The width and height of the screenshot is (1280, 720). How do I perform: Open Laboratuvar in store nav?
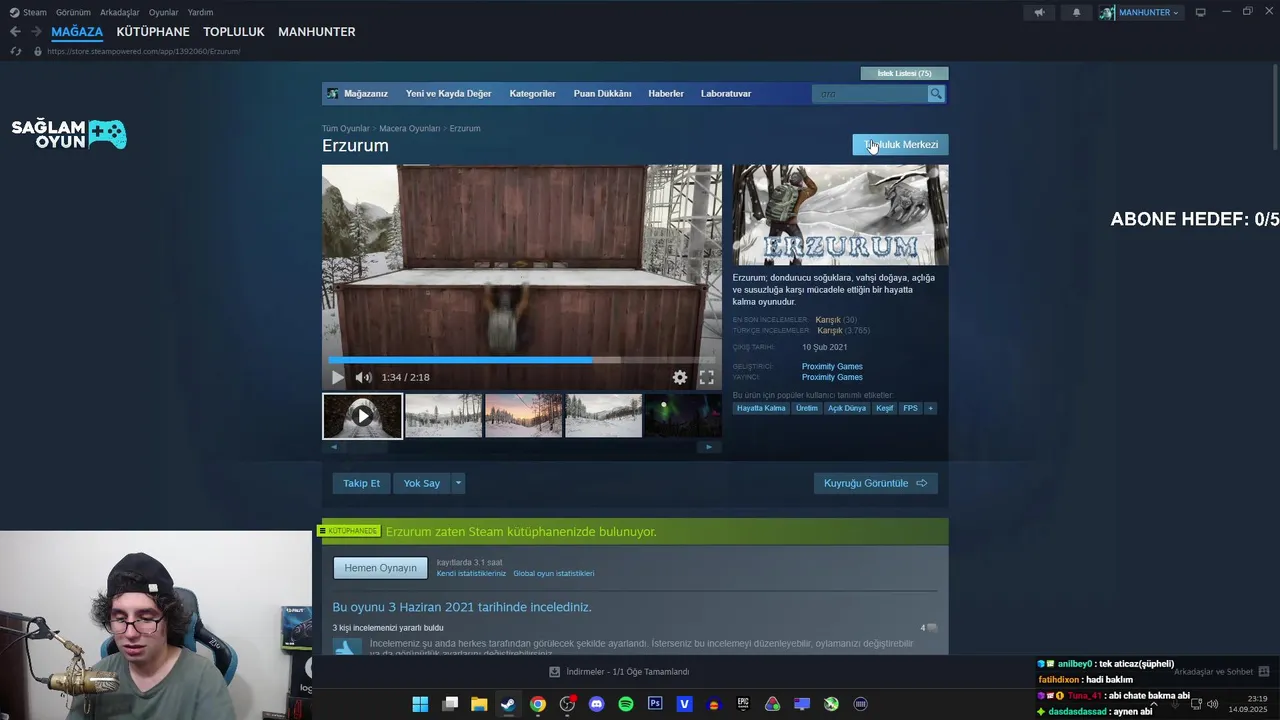click(x=726, y=93)
